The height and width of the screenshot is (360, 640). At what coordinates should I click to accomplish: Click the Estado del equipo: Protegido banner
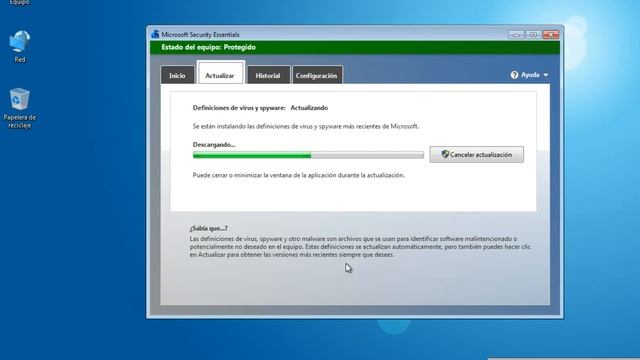355,47
